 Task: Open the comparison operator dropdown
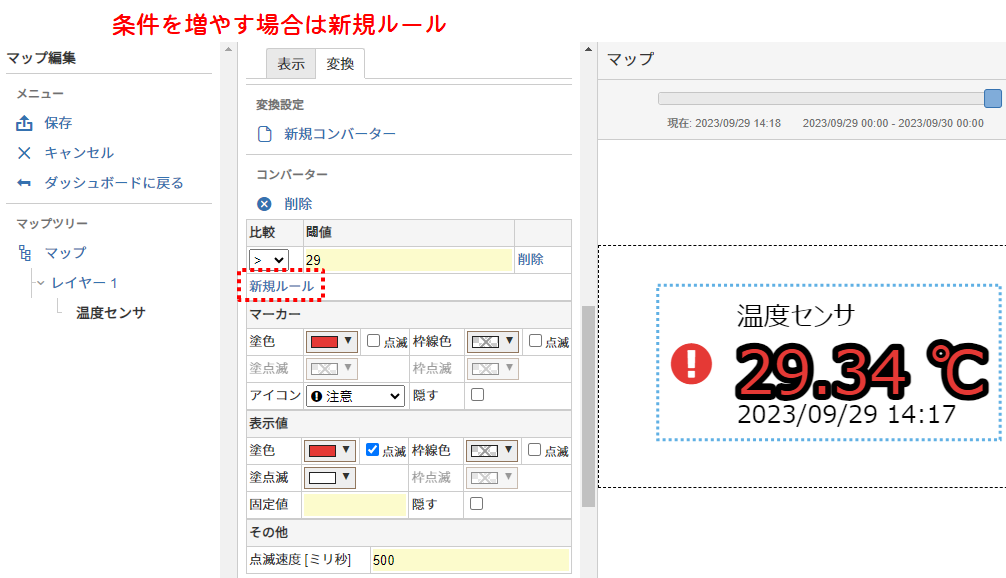(x=269, y=260)
